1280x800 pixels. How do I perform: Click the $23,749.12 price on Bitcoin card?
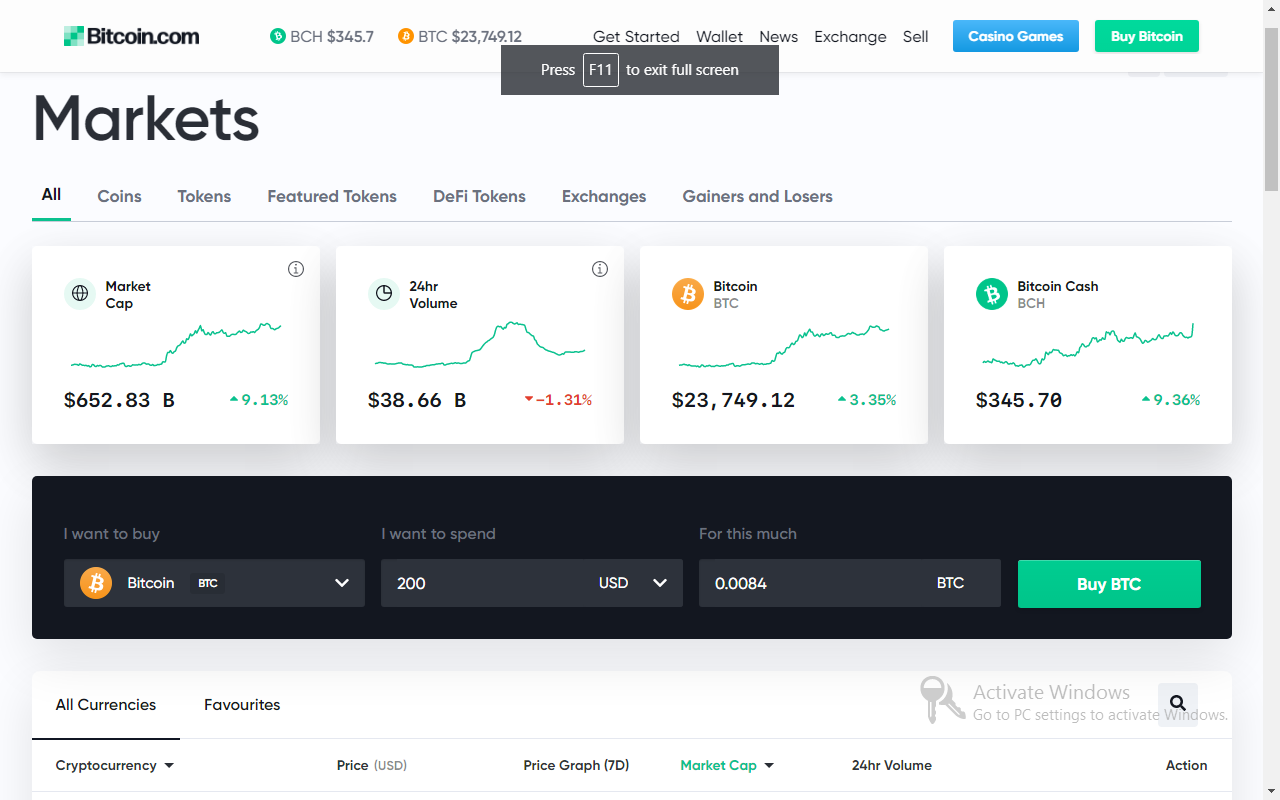(733, 400)
